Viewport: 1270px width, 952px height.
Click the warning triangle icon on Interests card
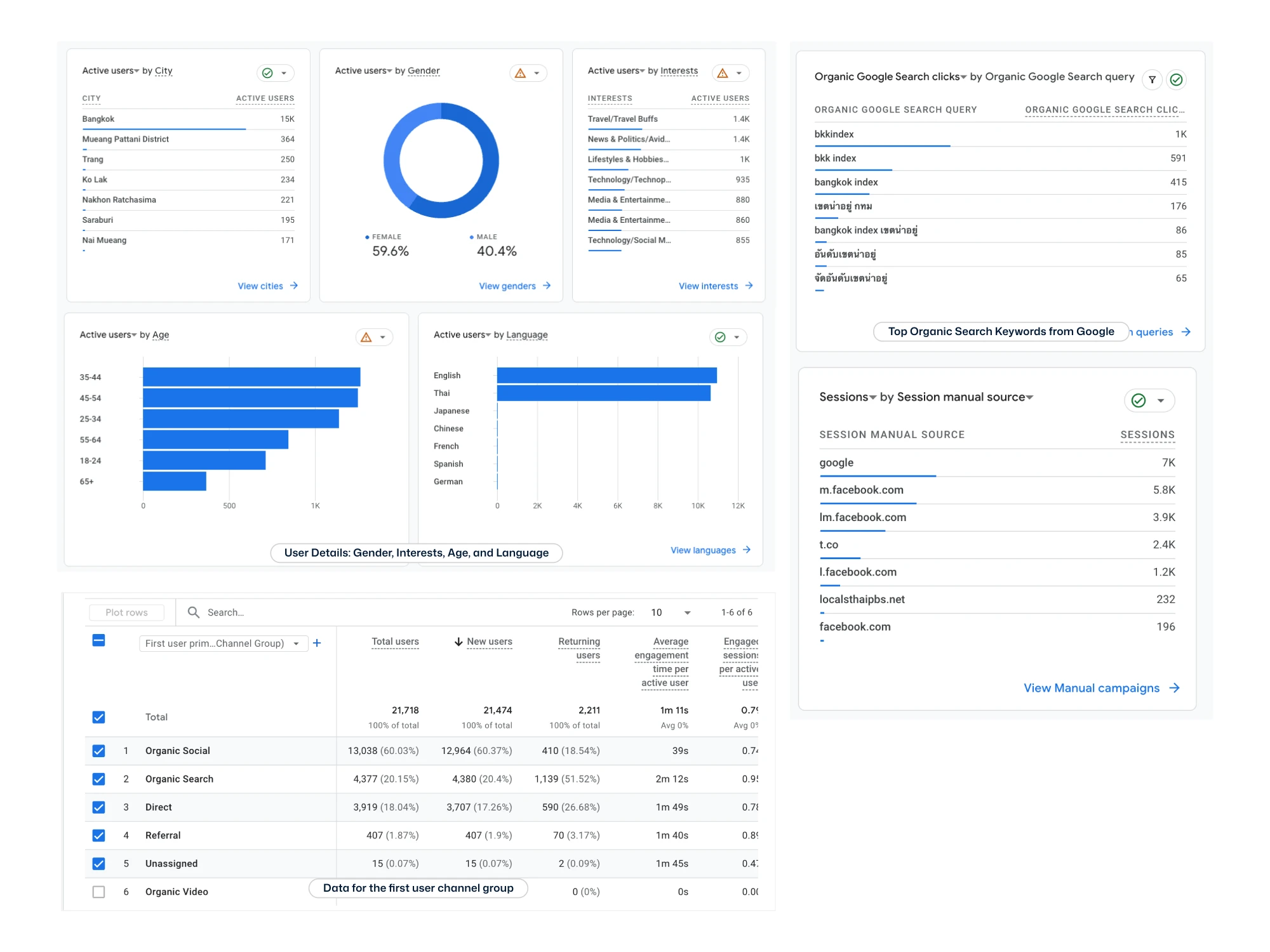point(723,73)
